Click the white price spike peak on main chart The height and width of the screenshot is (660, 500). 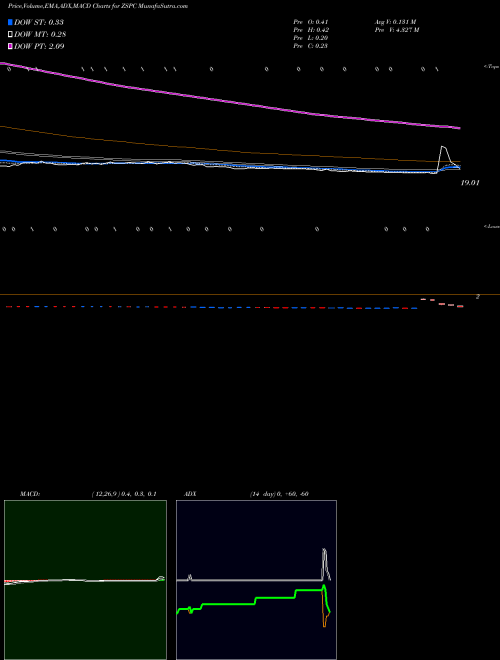(x=443, y=146)
